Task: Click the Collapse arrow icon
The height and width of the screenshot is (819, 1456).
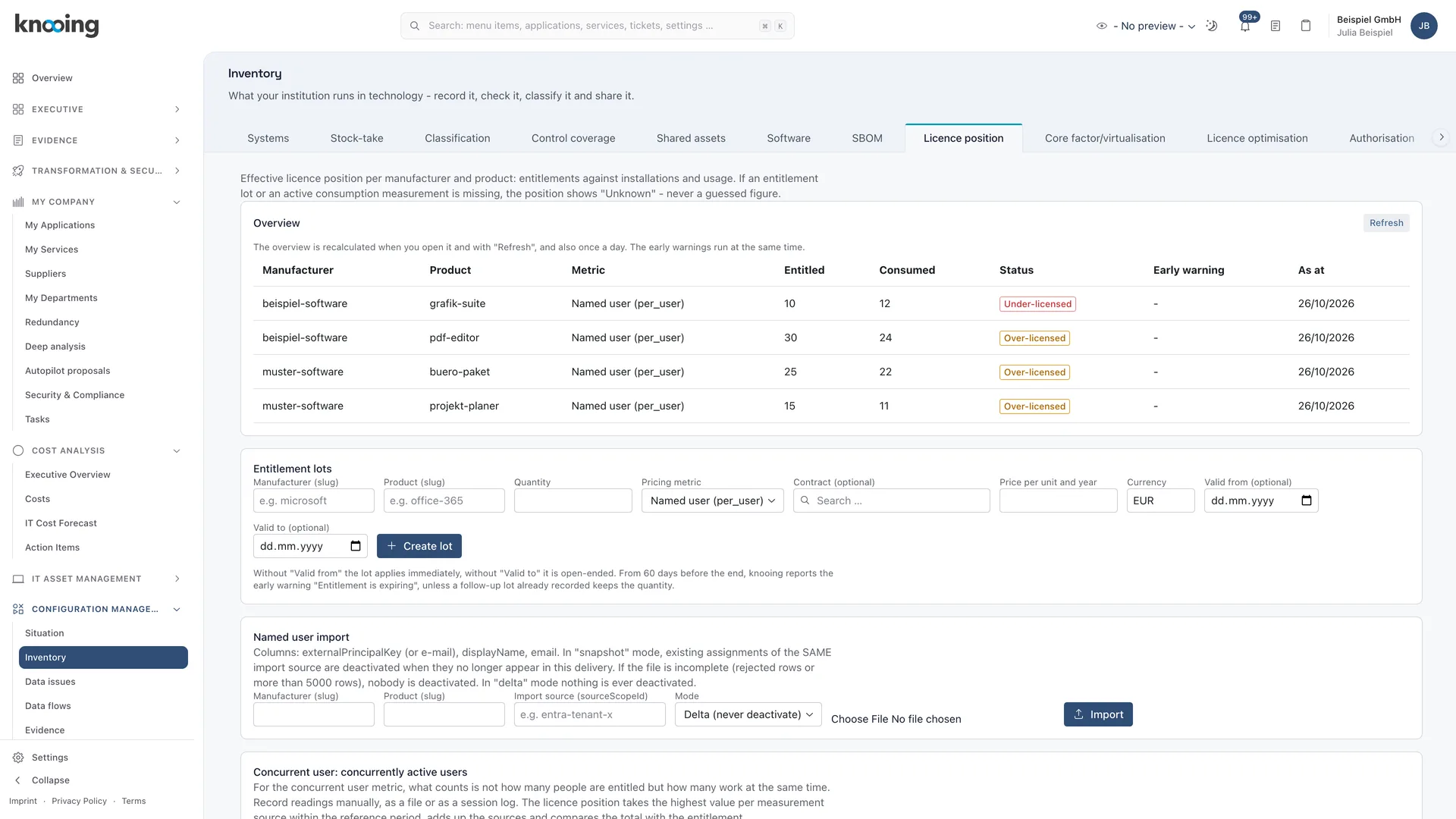Action: [18, 780]
